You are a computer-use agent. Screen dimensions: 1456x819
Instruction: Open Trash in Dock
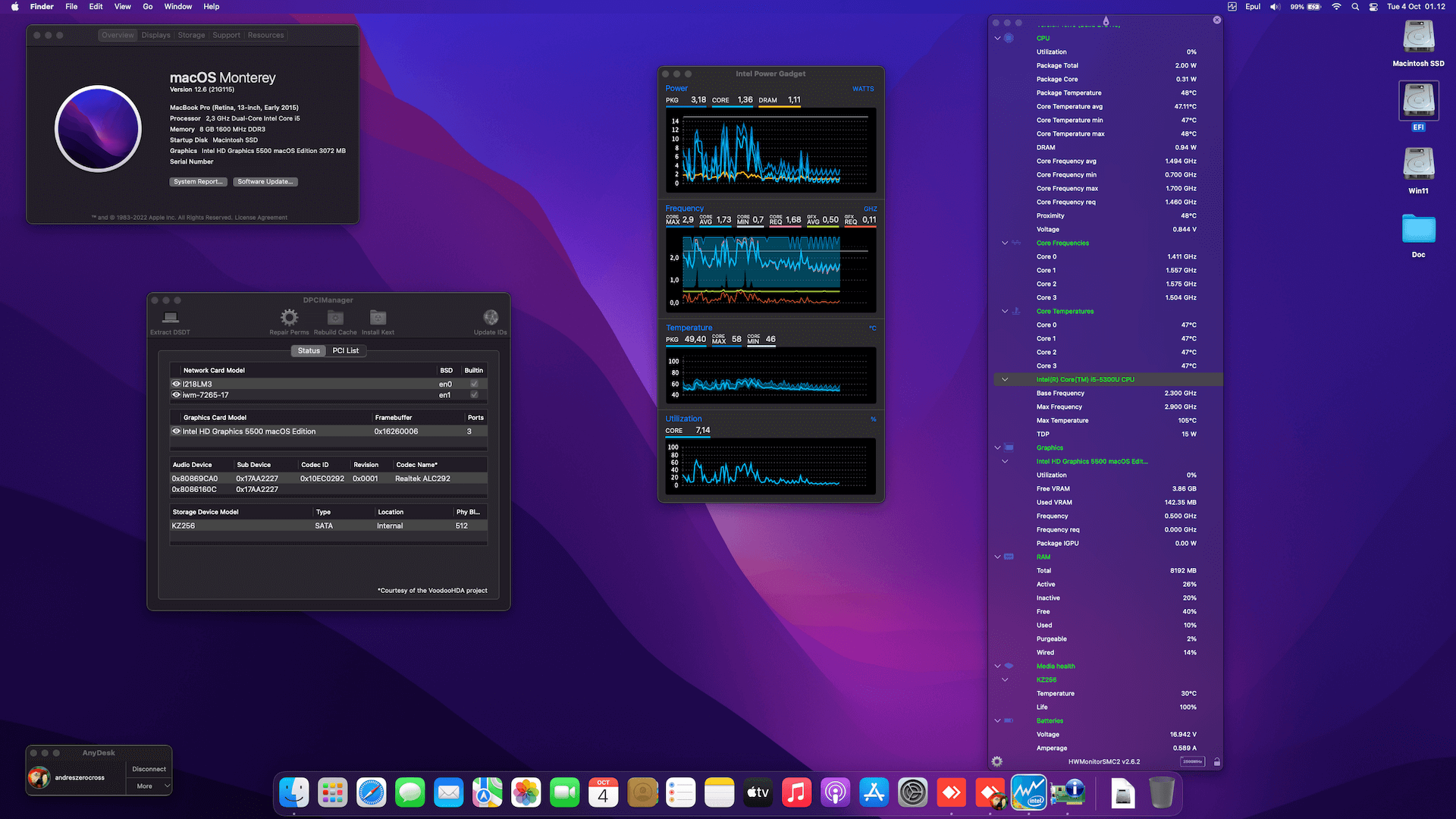tap(1161, 793)
